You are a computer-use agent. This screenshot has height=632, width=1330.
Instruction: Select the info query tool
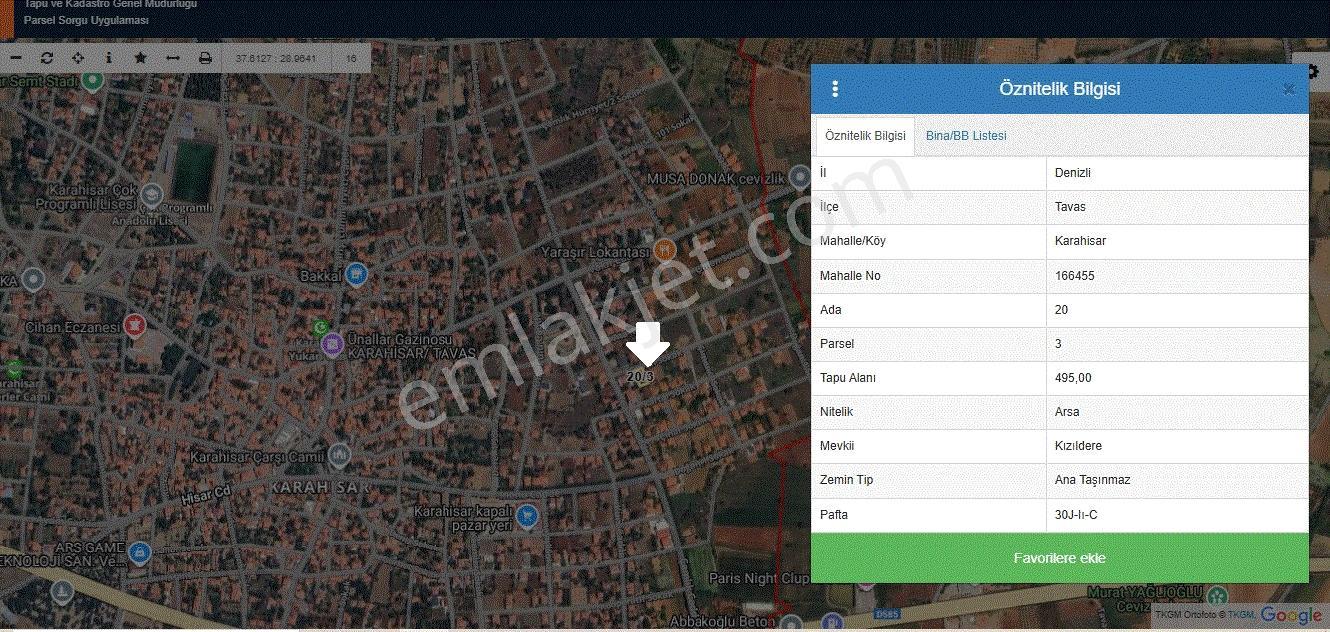109,58
